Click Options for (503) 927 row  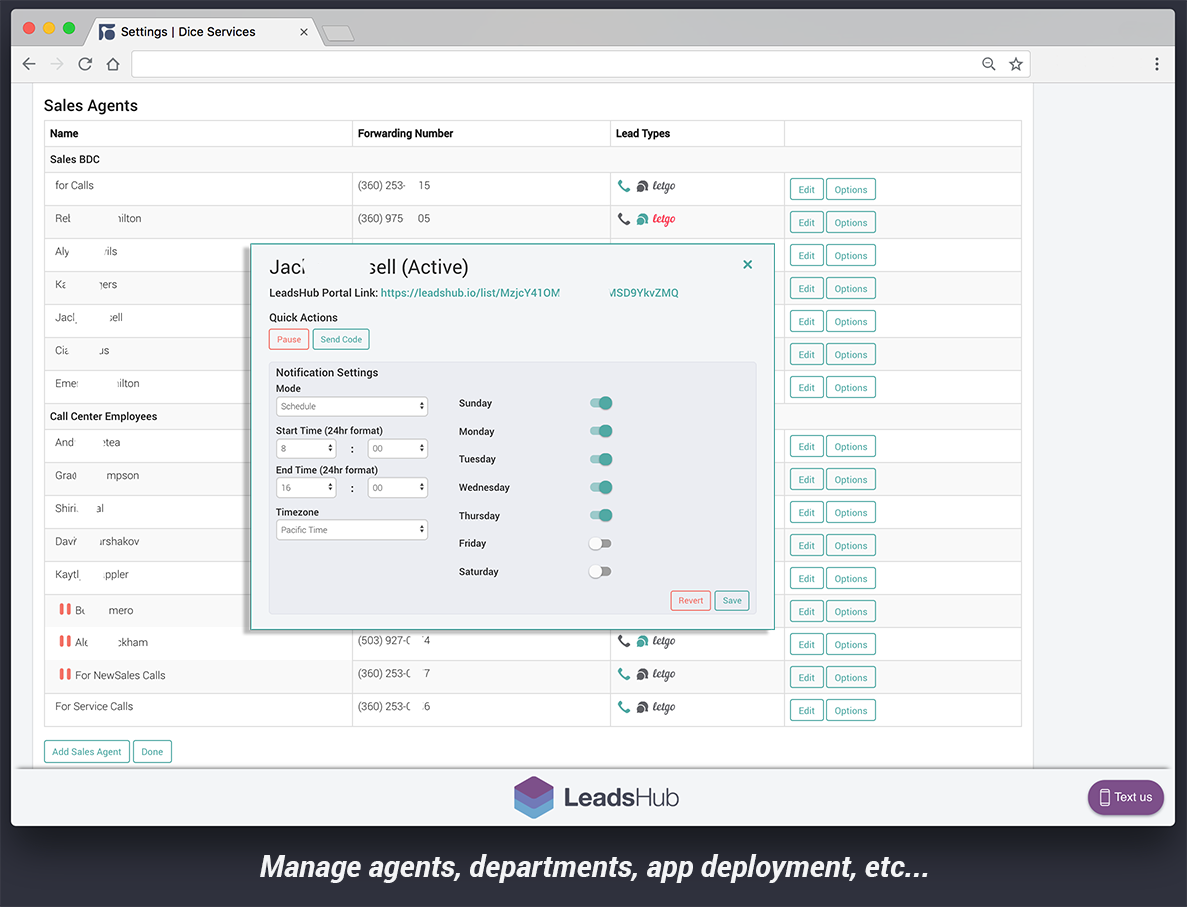click(851, 644)
